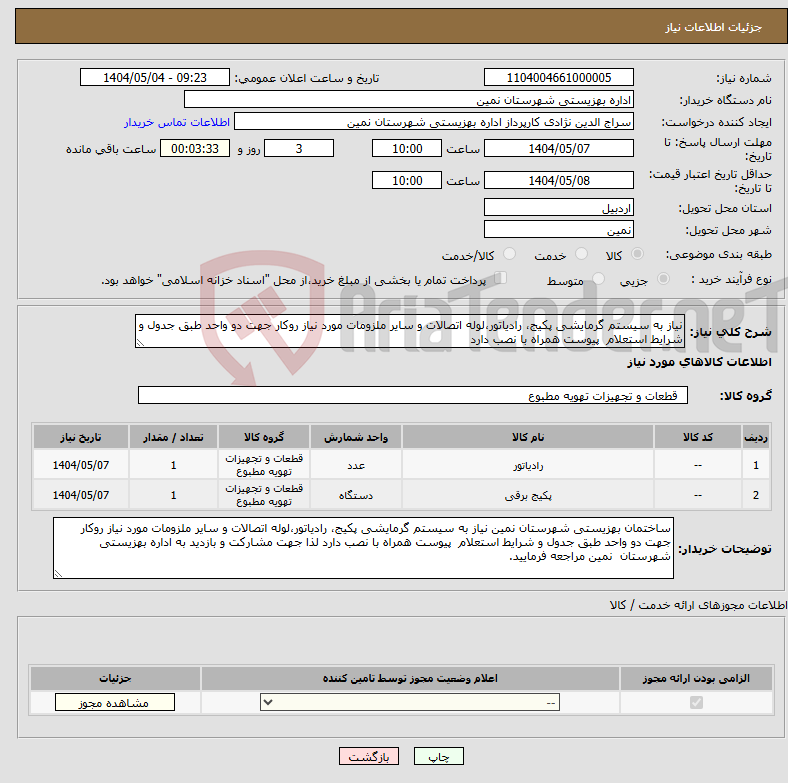Toggle the mandatory license checkbox
788x783 pixels.
coord(696,702)
